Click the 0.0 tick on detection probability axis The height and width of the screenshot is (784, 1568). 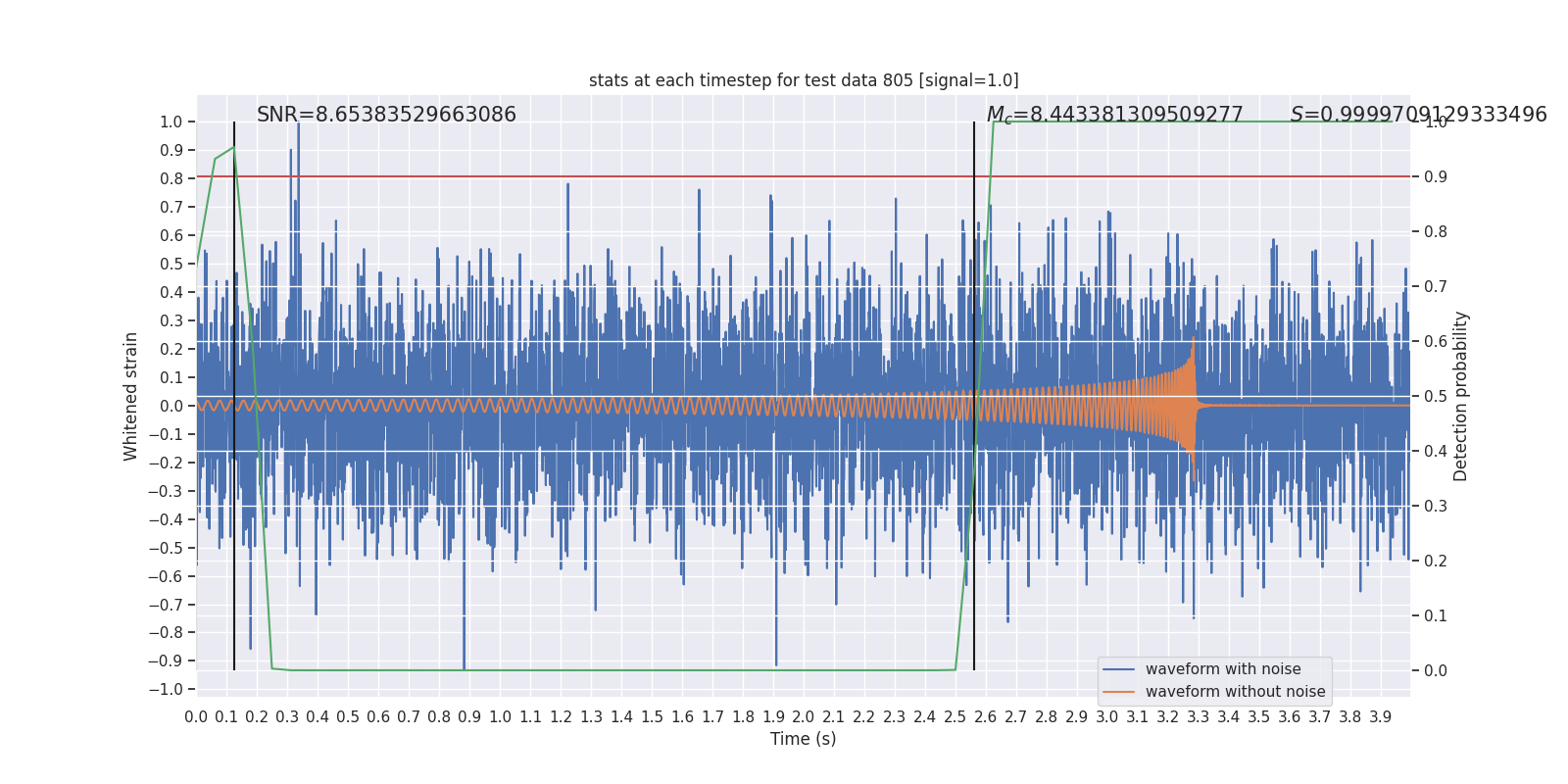tap(1436, 670)
